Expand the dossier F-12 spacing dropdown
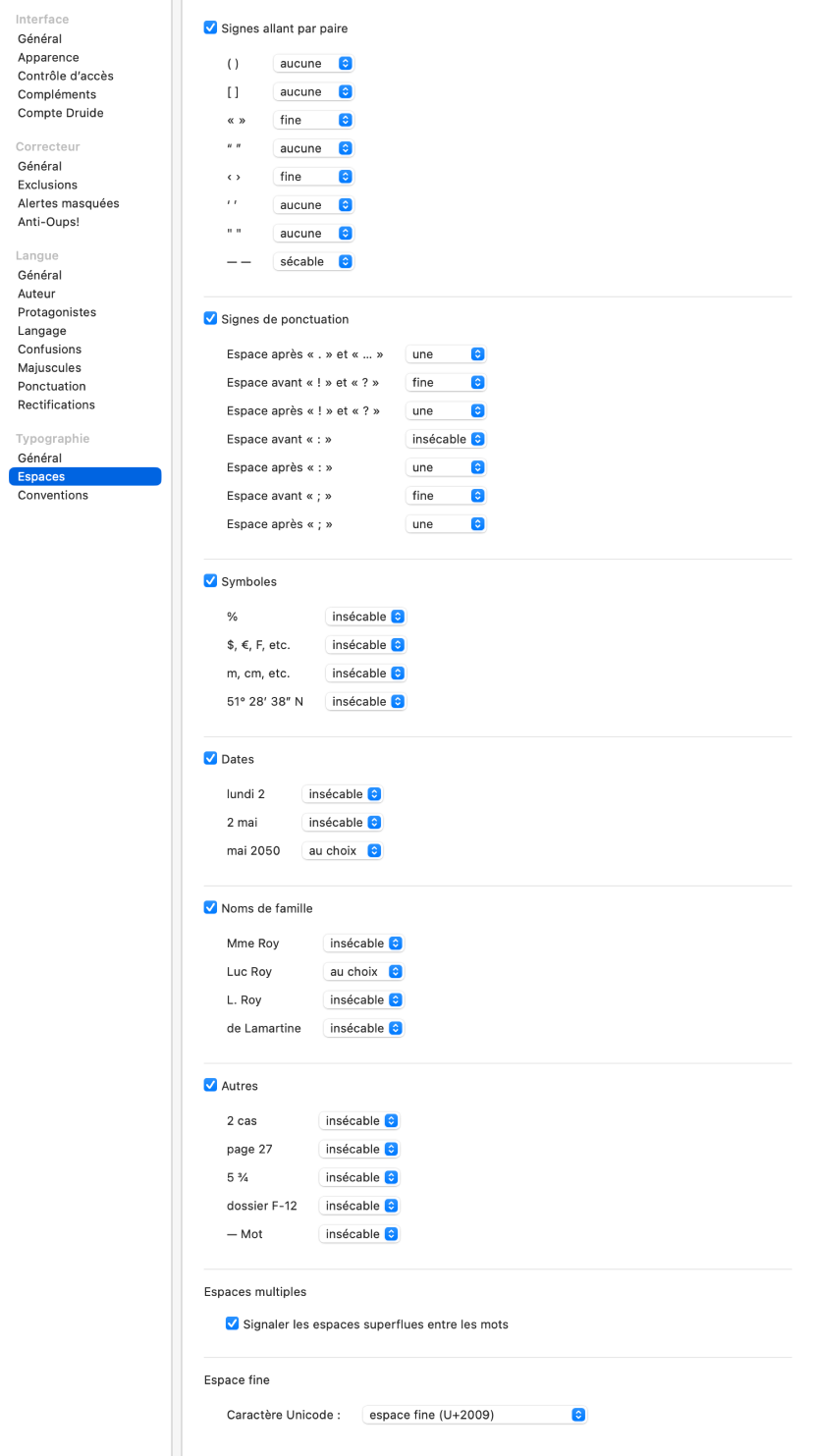The height and width of the screenshot is (1456, 813). [359, 1206]
